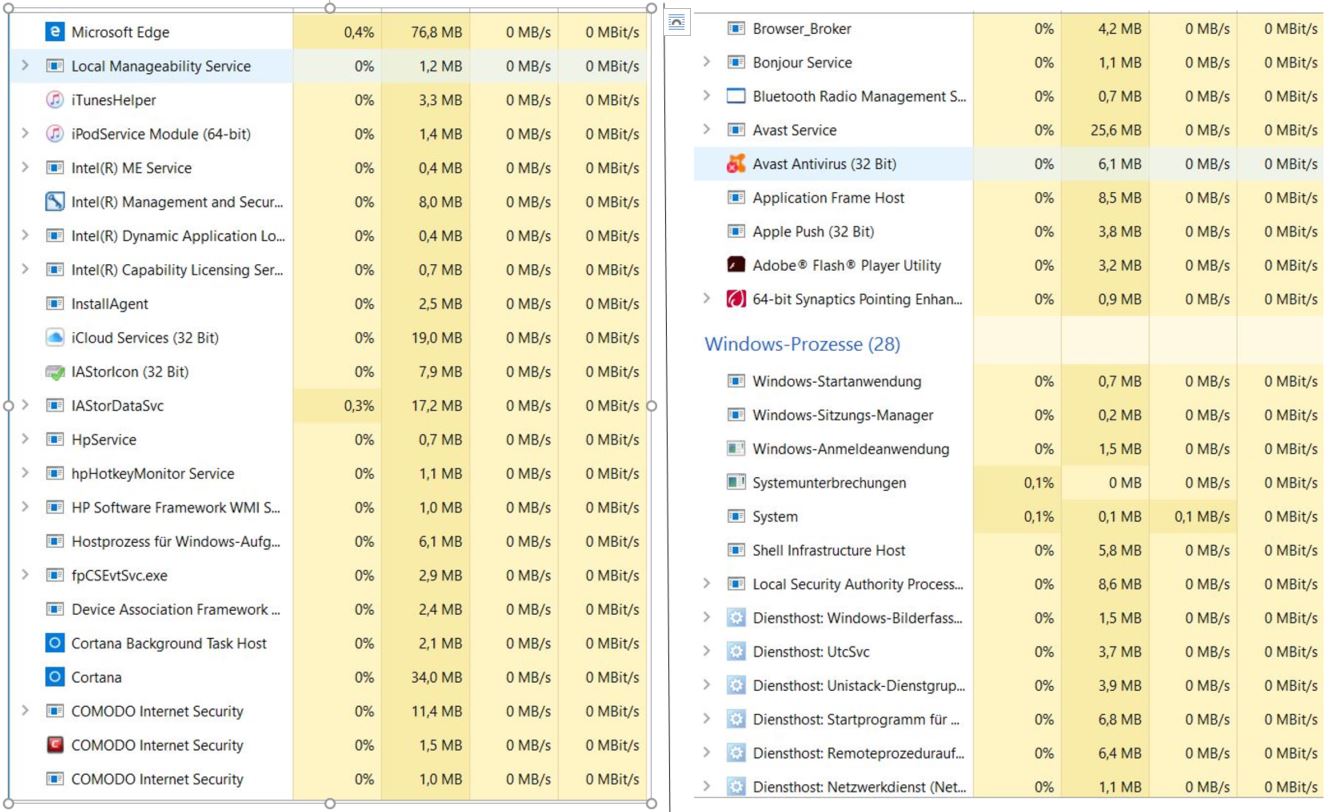Select the Windows-Sitzungs-Manager process name

843,415
